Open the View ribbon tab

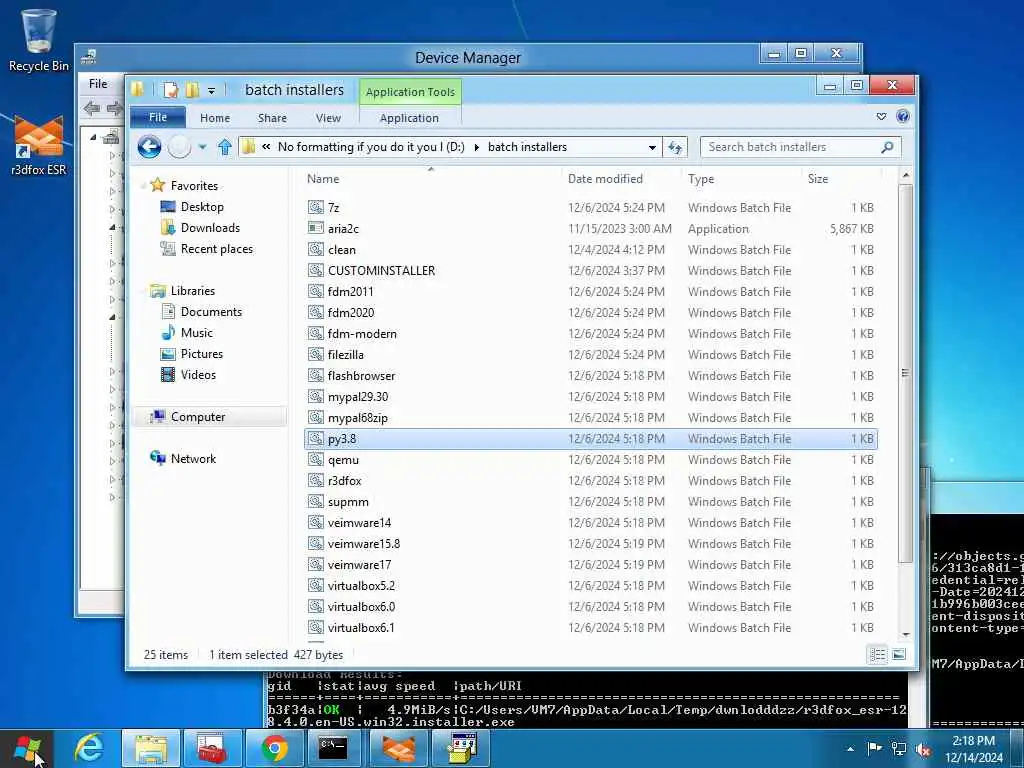point(328,118)
